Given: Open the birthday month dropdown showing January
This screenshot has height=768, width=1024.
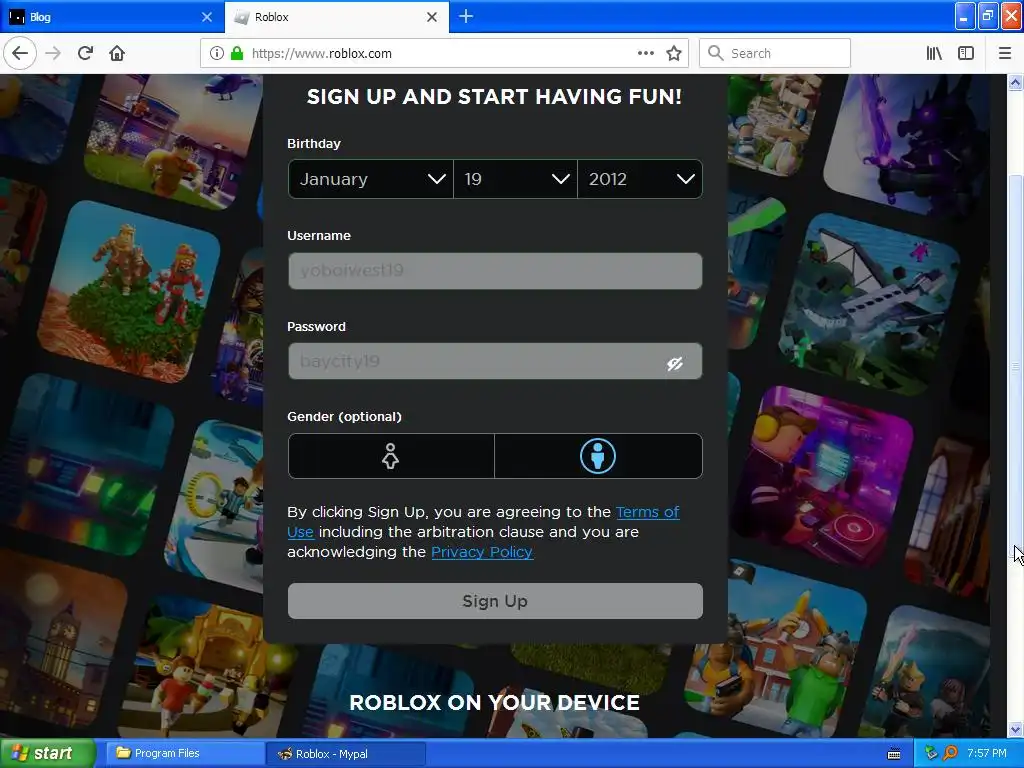Looking at the screenshot, I should pyautogui.click(x=370, y=179).
